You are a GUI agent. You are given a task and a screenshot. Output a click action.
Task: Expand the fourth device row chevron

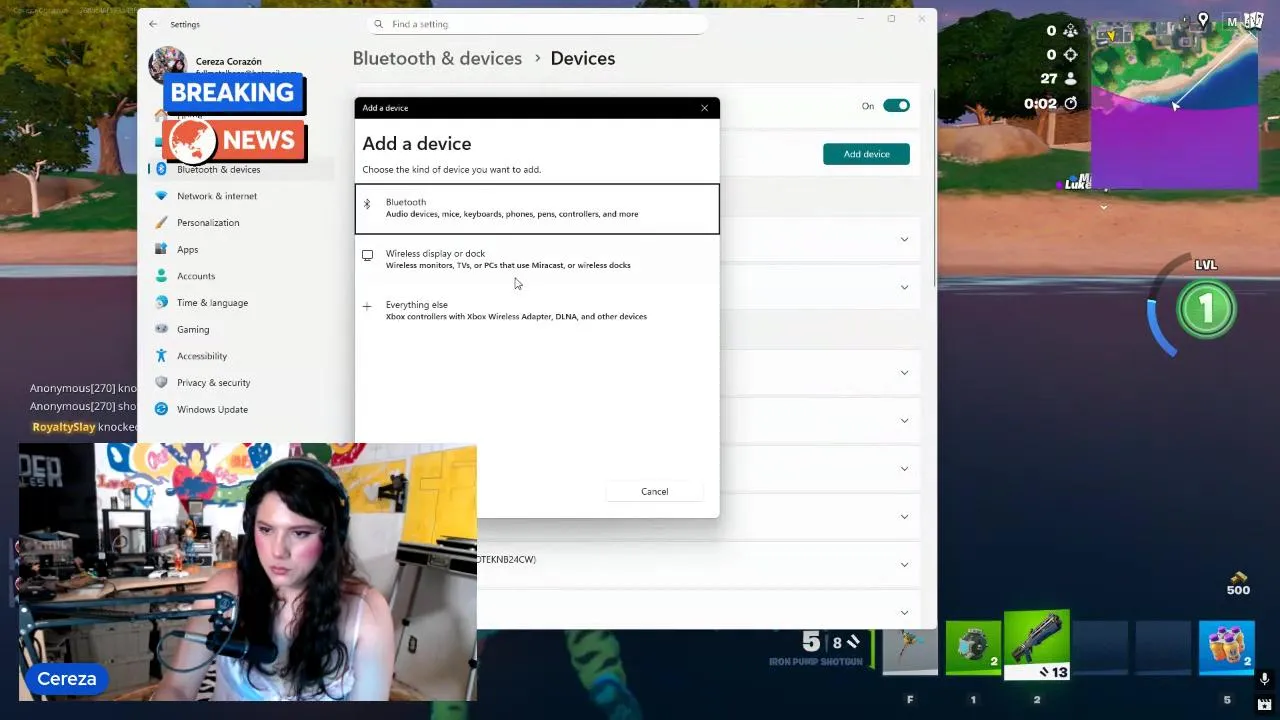904,421
